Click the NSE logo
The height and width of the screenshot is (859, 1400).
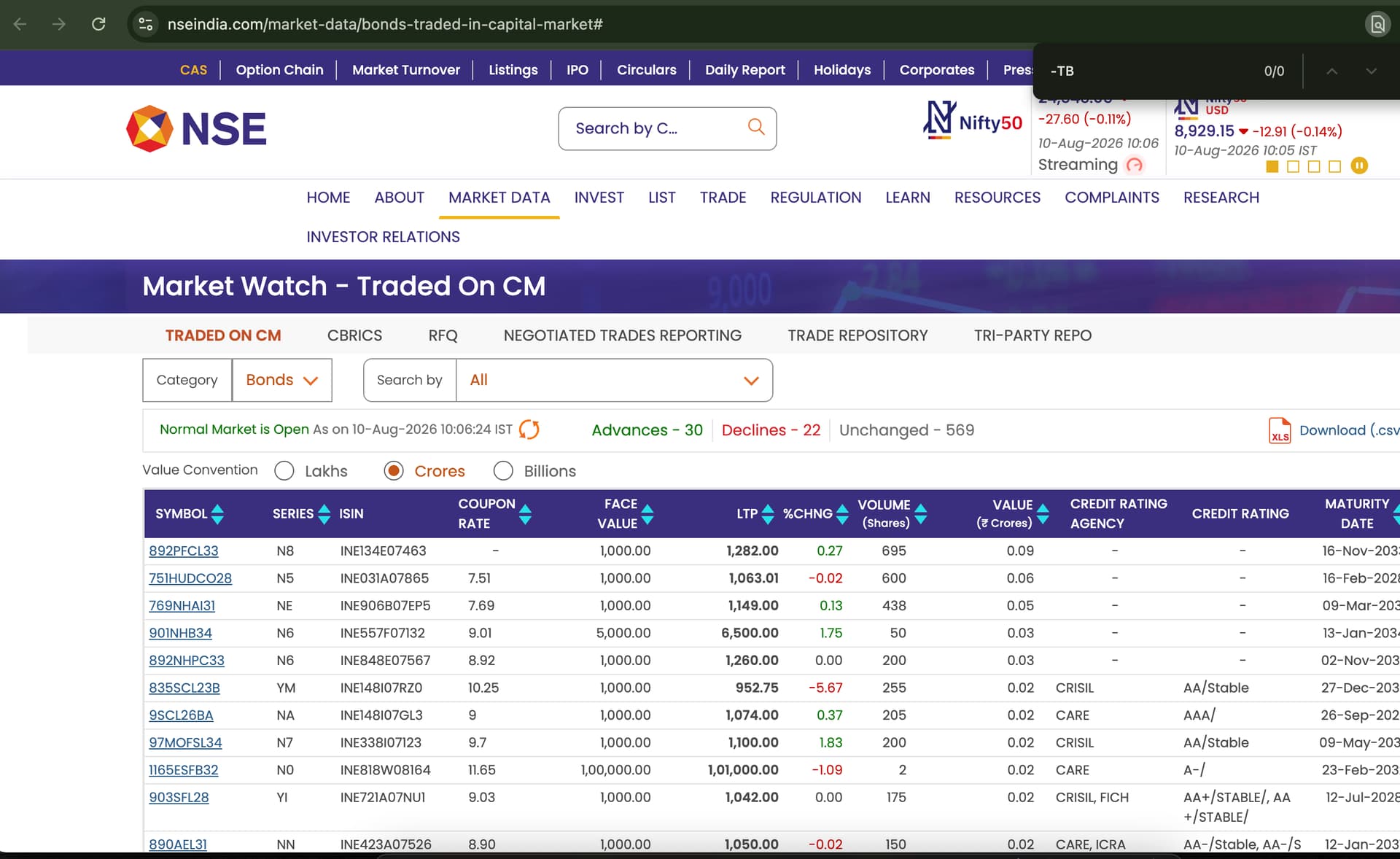coord(197,129)
